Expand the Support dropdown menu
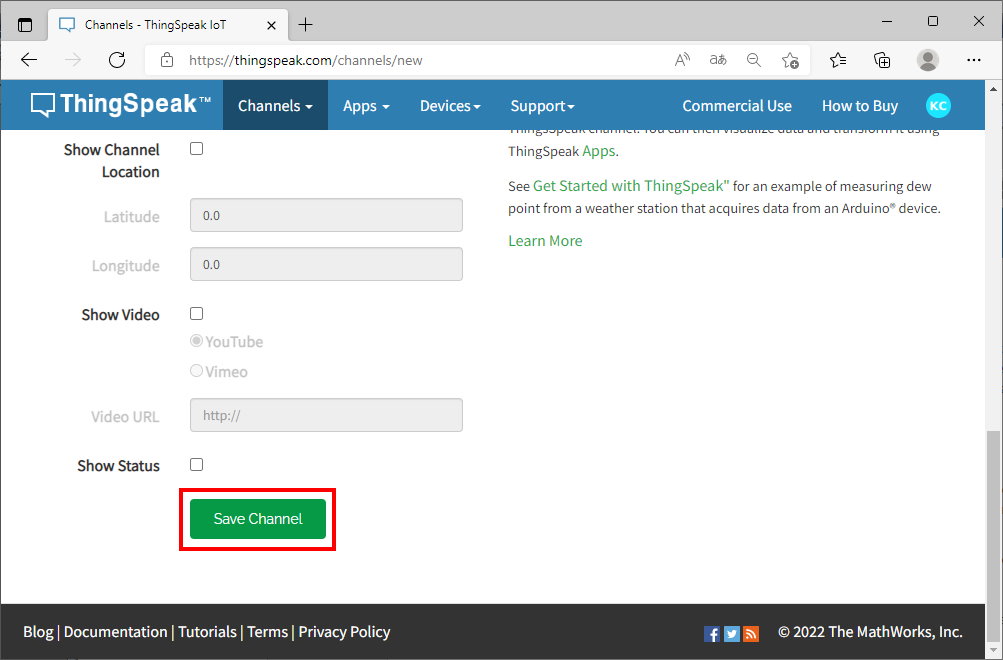 542,106
